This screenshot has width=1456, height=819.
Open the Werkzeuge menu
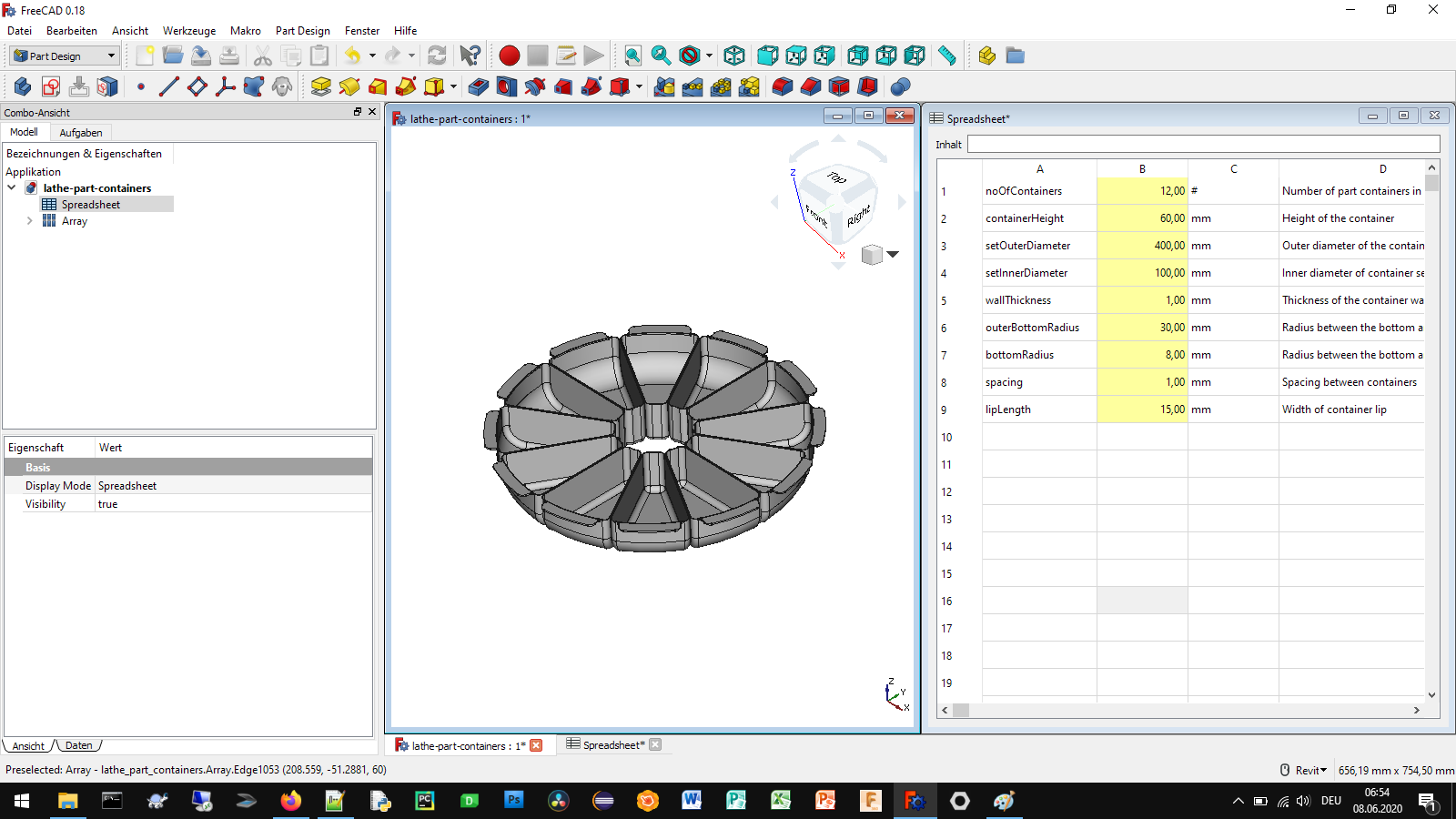coord(189,31)
